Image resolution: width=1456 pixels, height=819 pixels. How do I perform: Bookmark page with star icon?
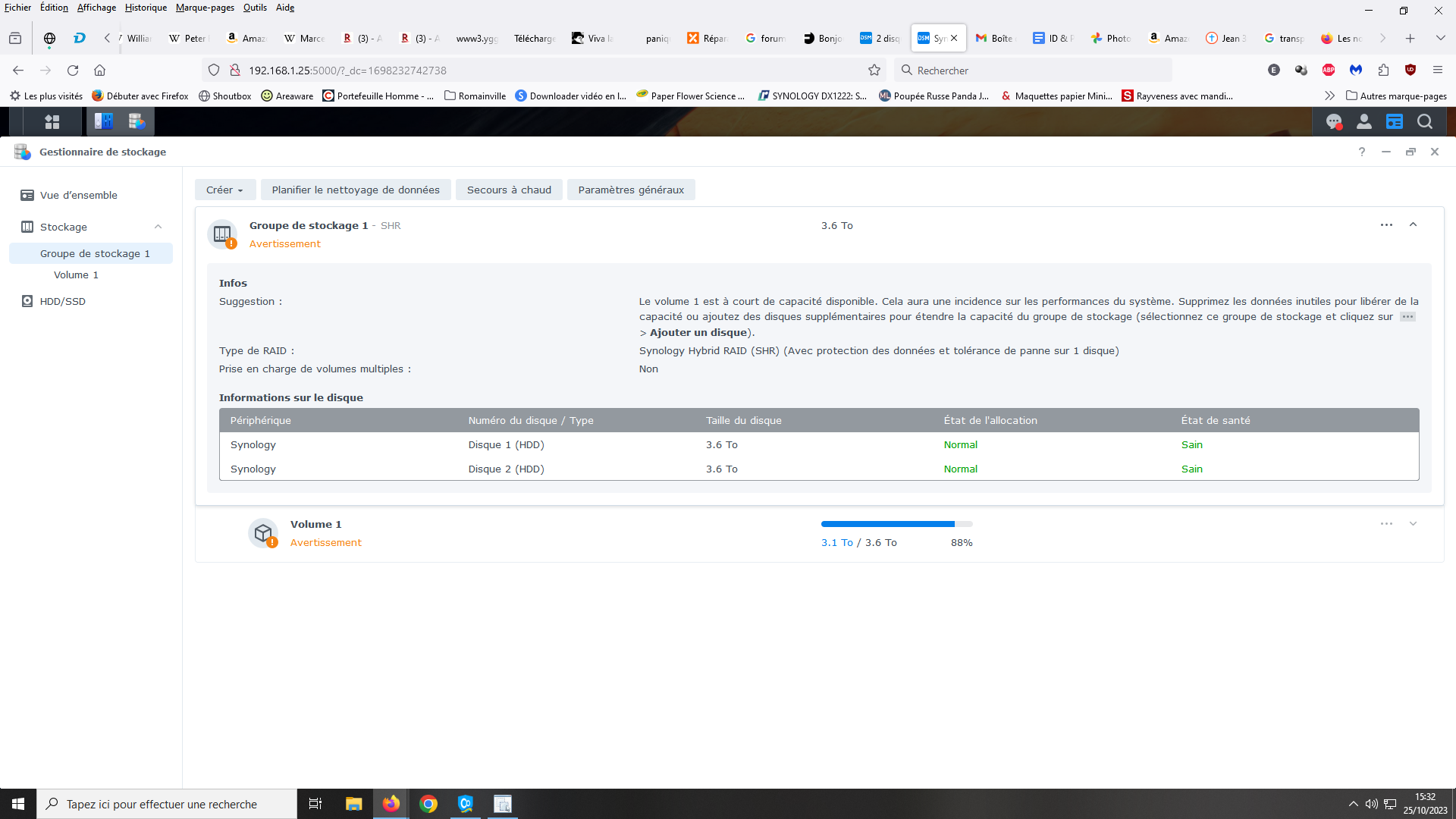coord(874,71)
